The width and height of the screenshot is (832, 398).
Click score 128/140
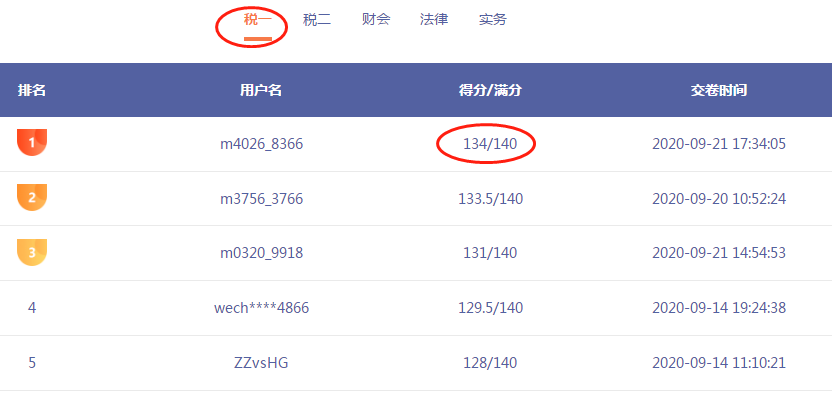pos(490,363)
